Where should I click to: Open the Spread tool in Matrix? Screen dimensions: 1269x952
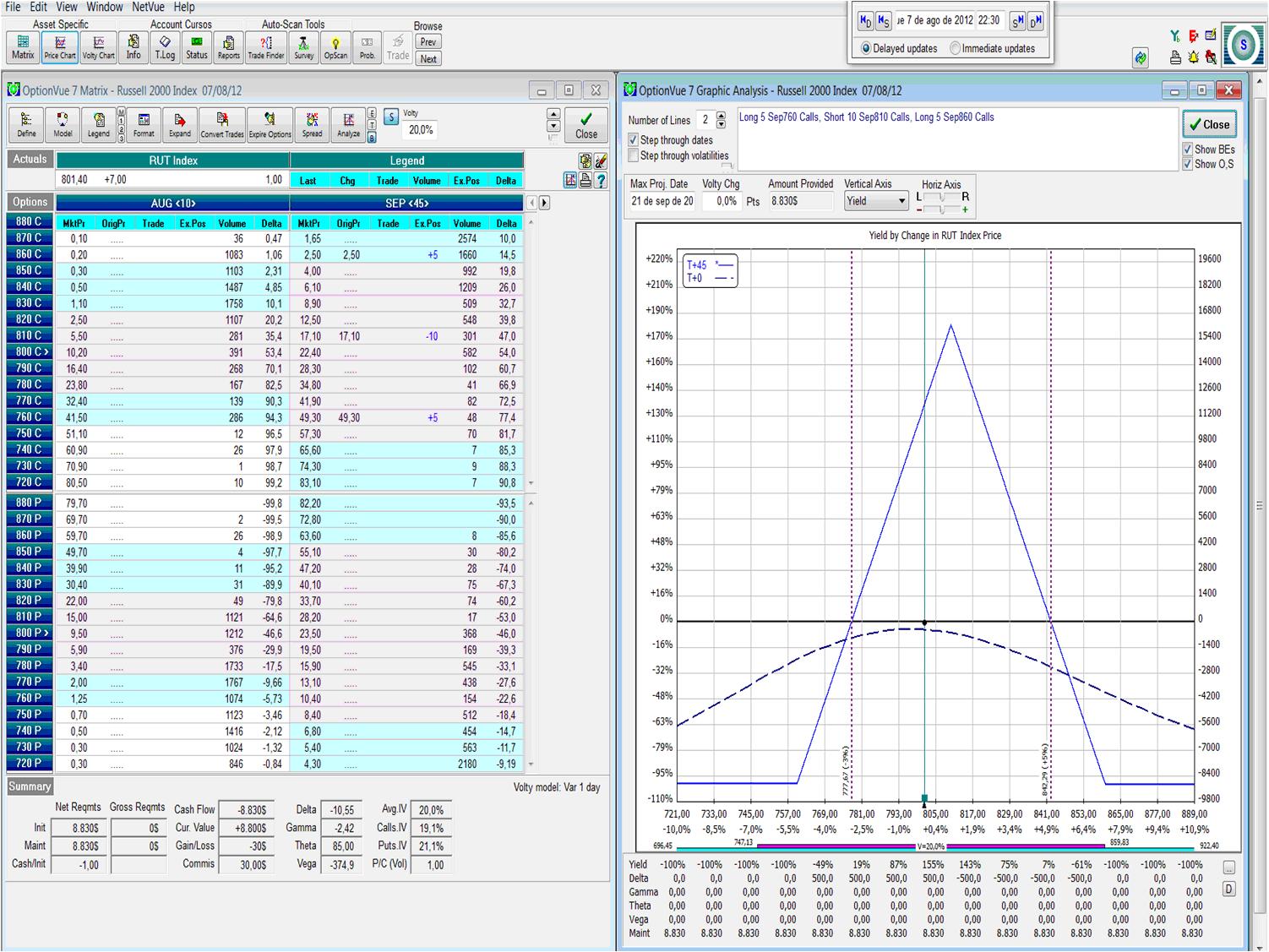click(312, 124)
